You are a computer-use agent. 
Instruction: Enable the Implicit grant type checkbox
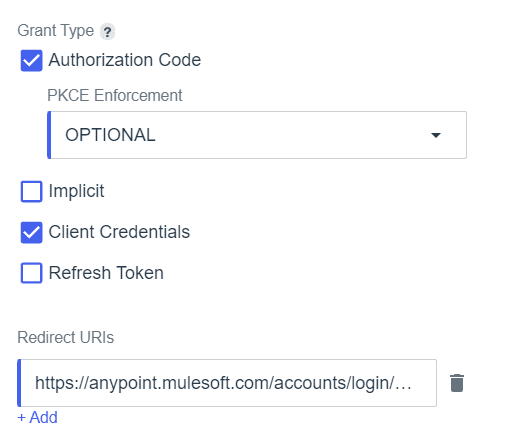point(32,191)
